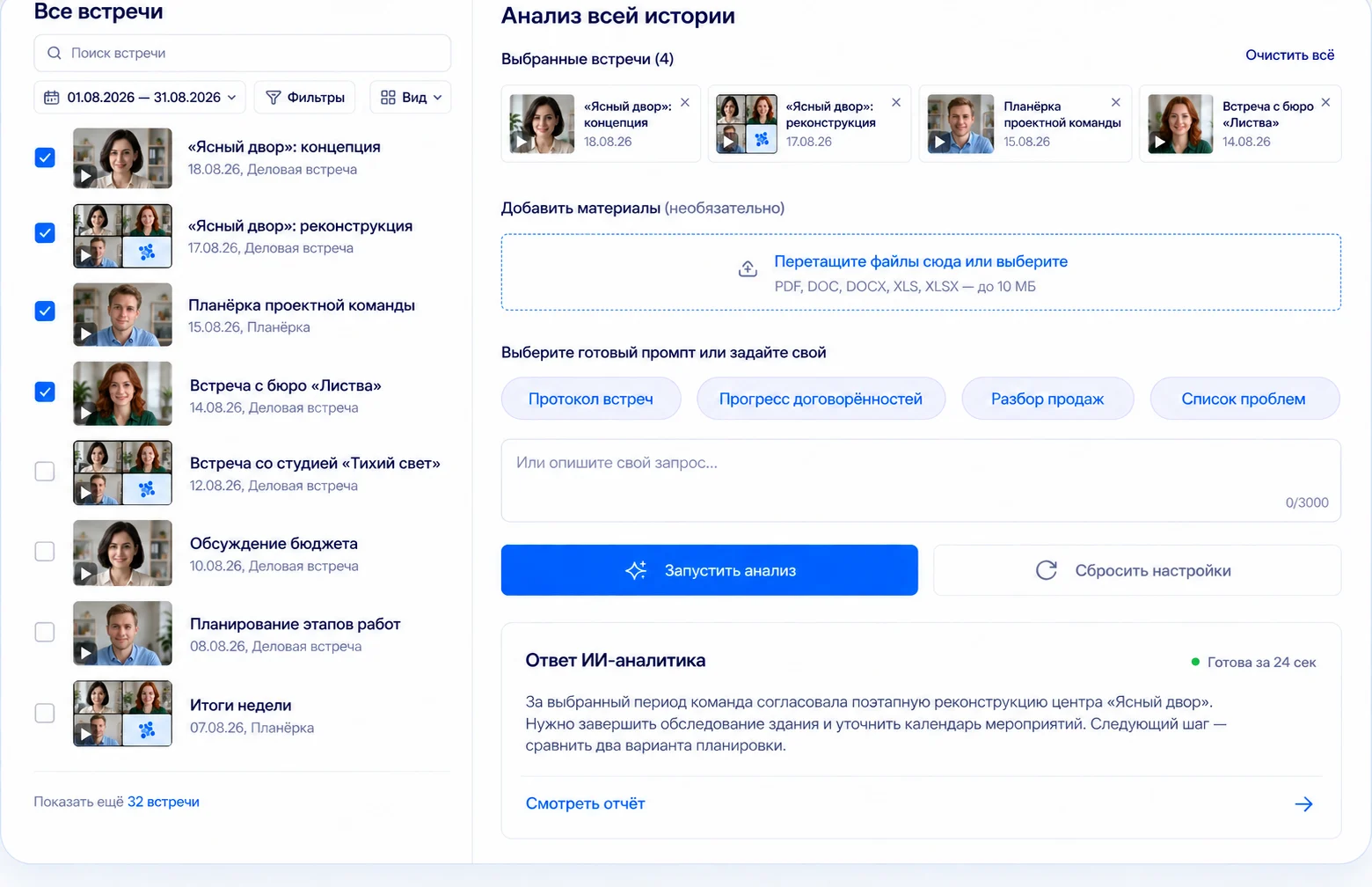
Task: Reset settings with Сбросить настройки
Action: click(1137, 570)
